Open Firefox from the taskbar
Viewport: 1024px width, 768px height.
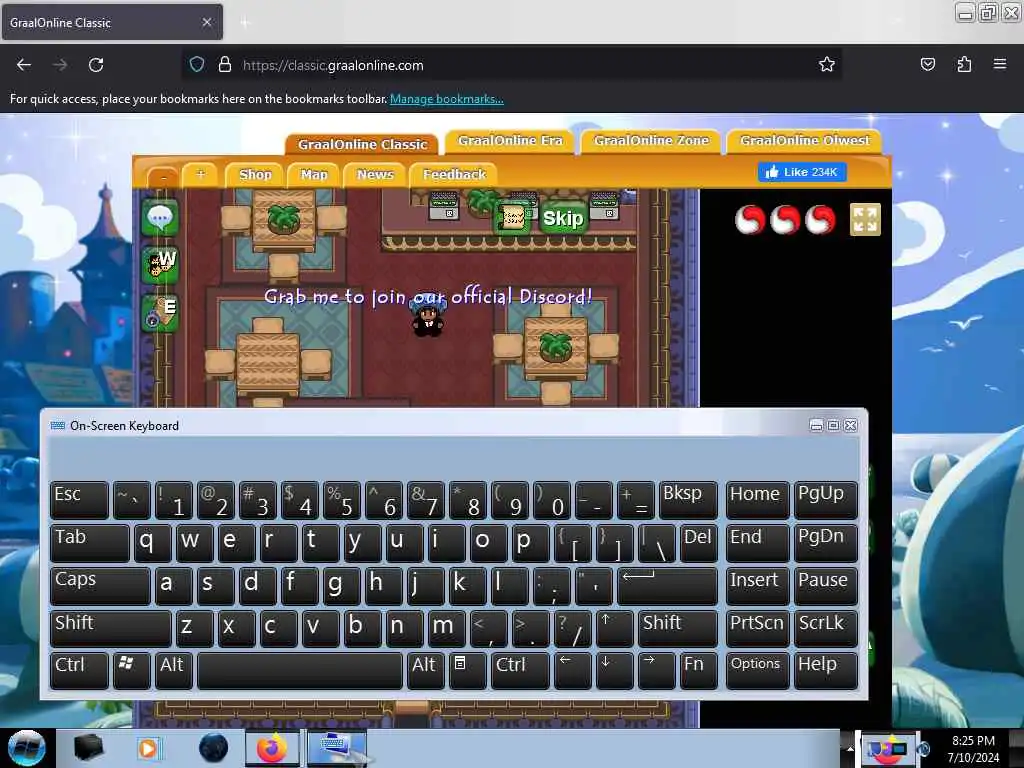click(272, 748)
